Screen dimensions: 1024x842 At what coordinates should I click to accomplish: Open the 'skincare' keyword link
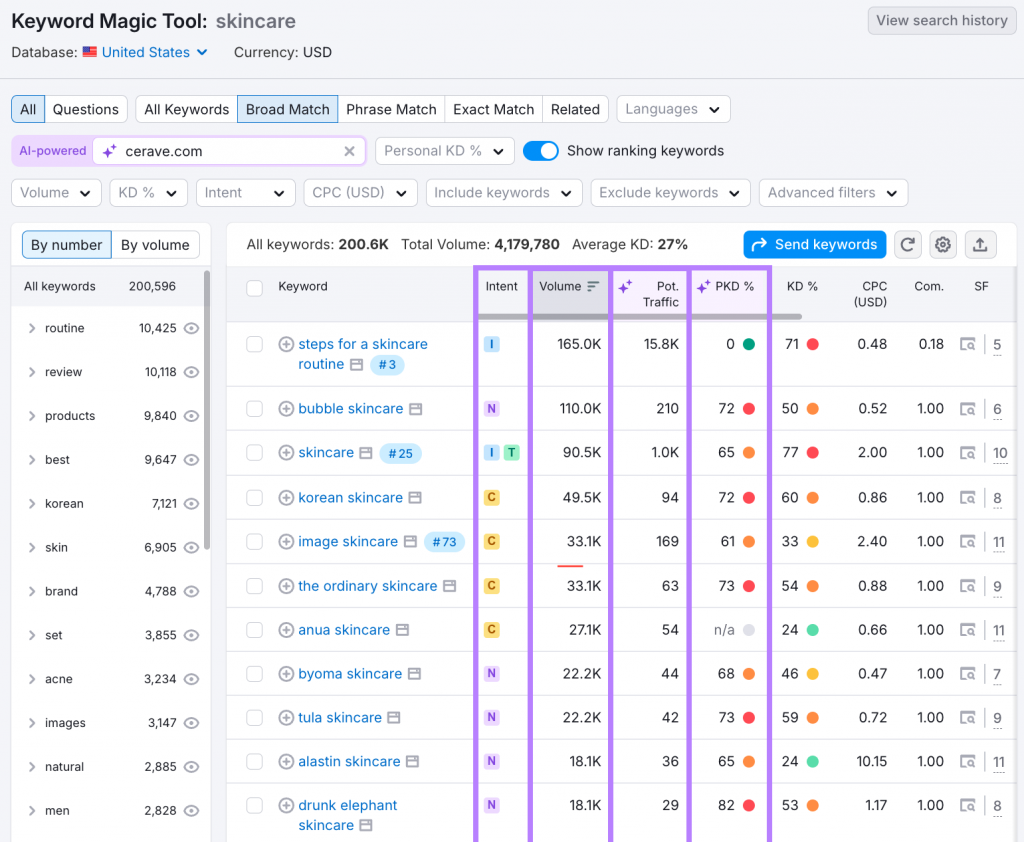[x=326, y=453]
